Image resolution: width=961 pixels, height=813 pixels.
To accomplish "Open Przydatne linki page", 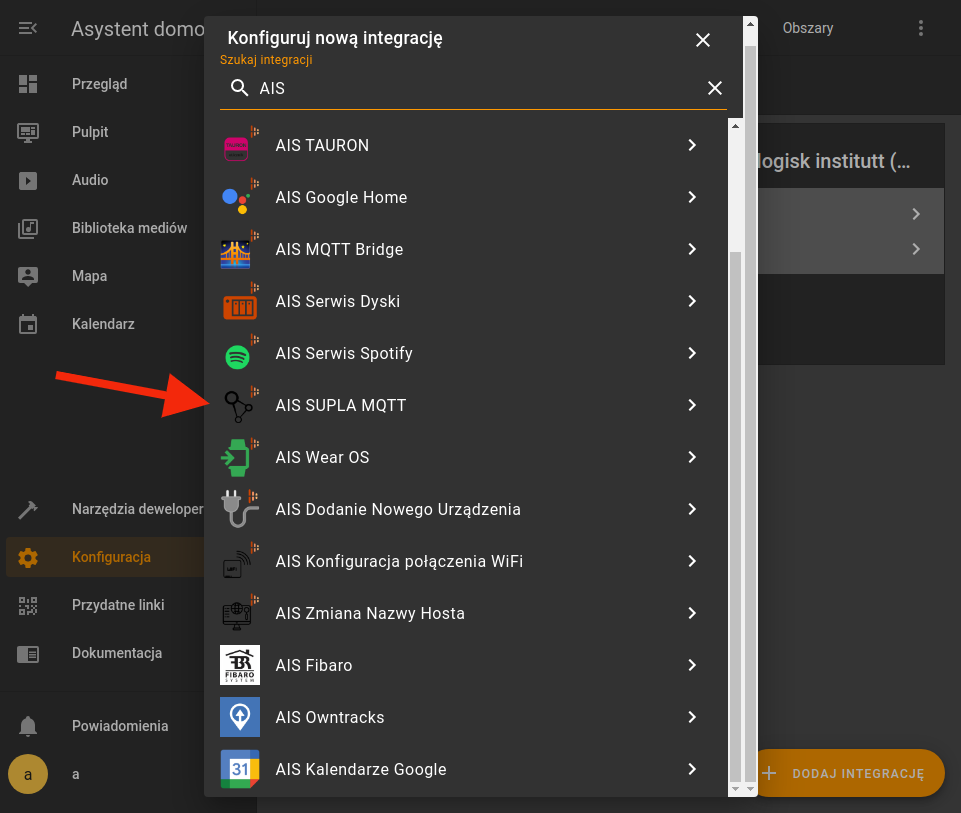I will coord(105,605).
